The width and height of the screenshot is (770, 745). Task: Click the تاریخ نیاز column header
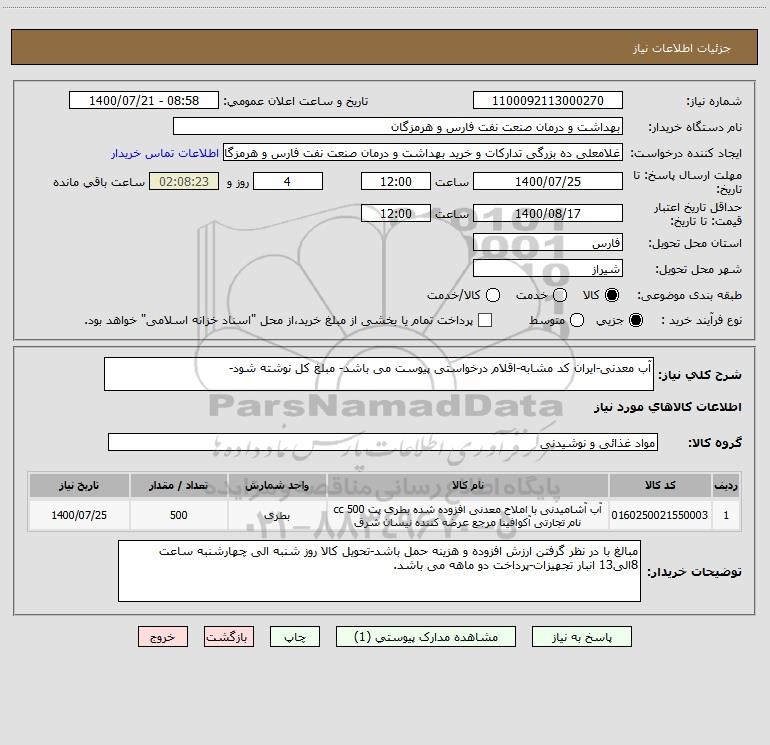(x=79, y=485)
